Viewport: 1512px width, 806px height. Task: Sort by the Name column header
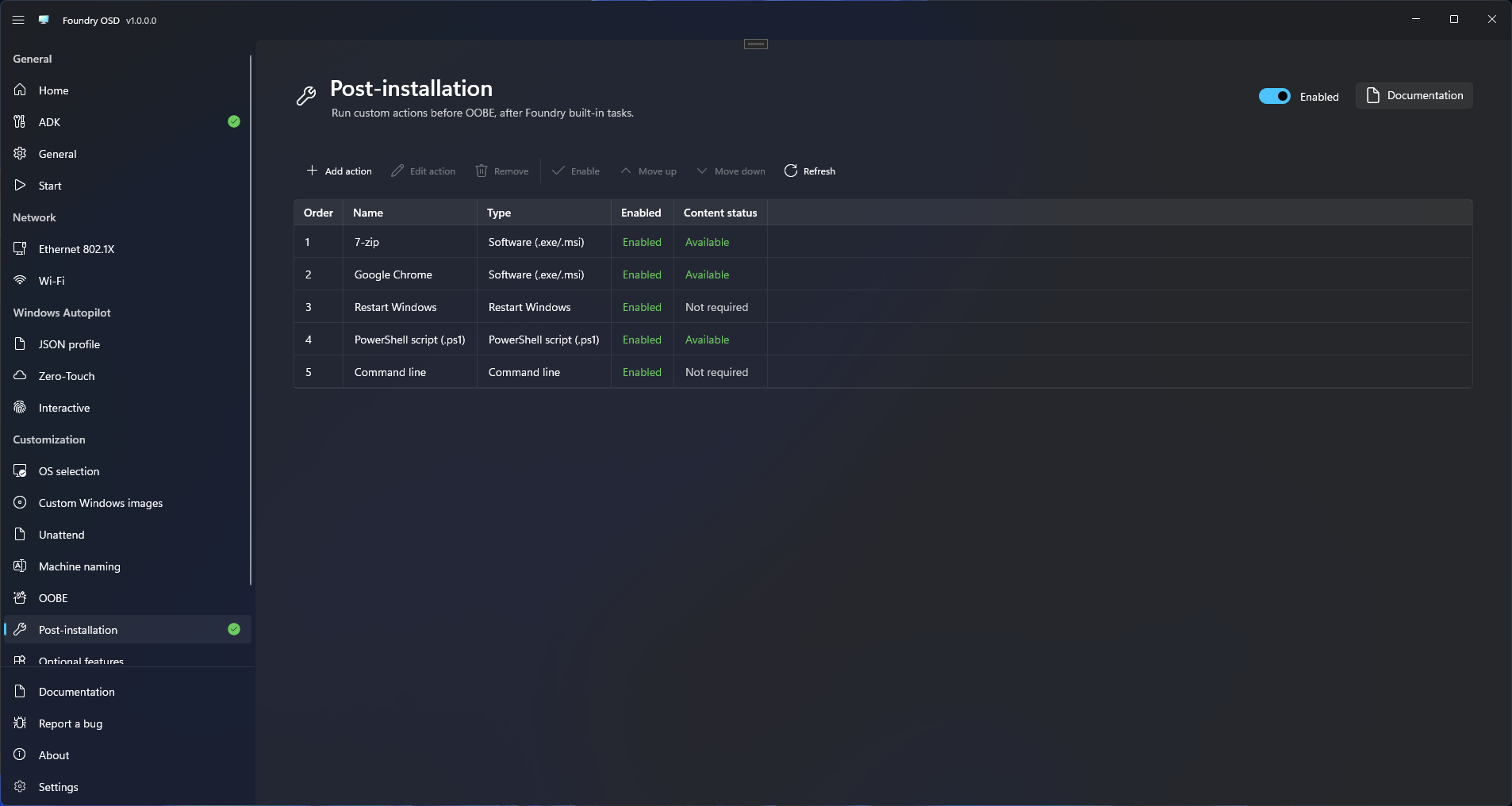coord(410,213)
